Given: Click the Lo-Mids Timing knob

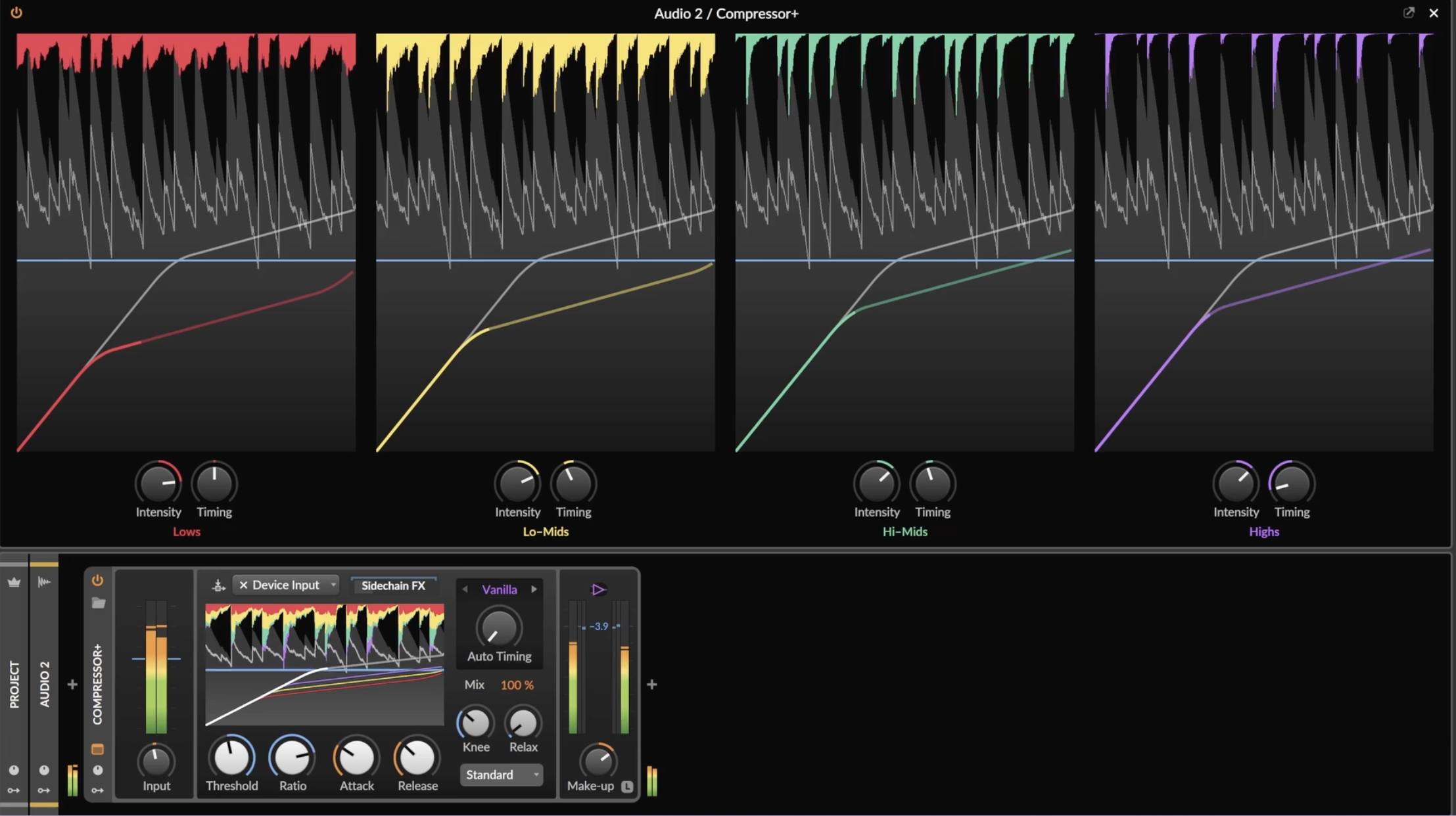Looking at the screenshot, I should (x=574, y=484).
